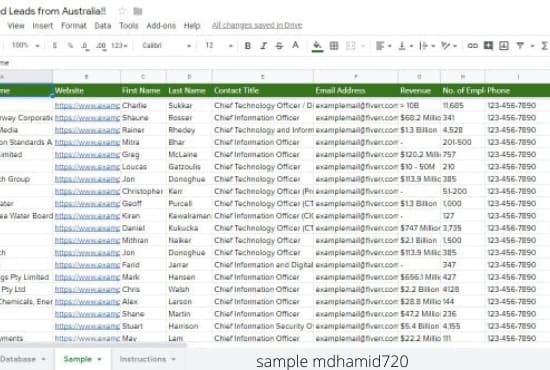550x370 pixels.
Task: Select the Email Address header cell
Action: 356,90
